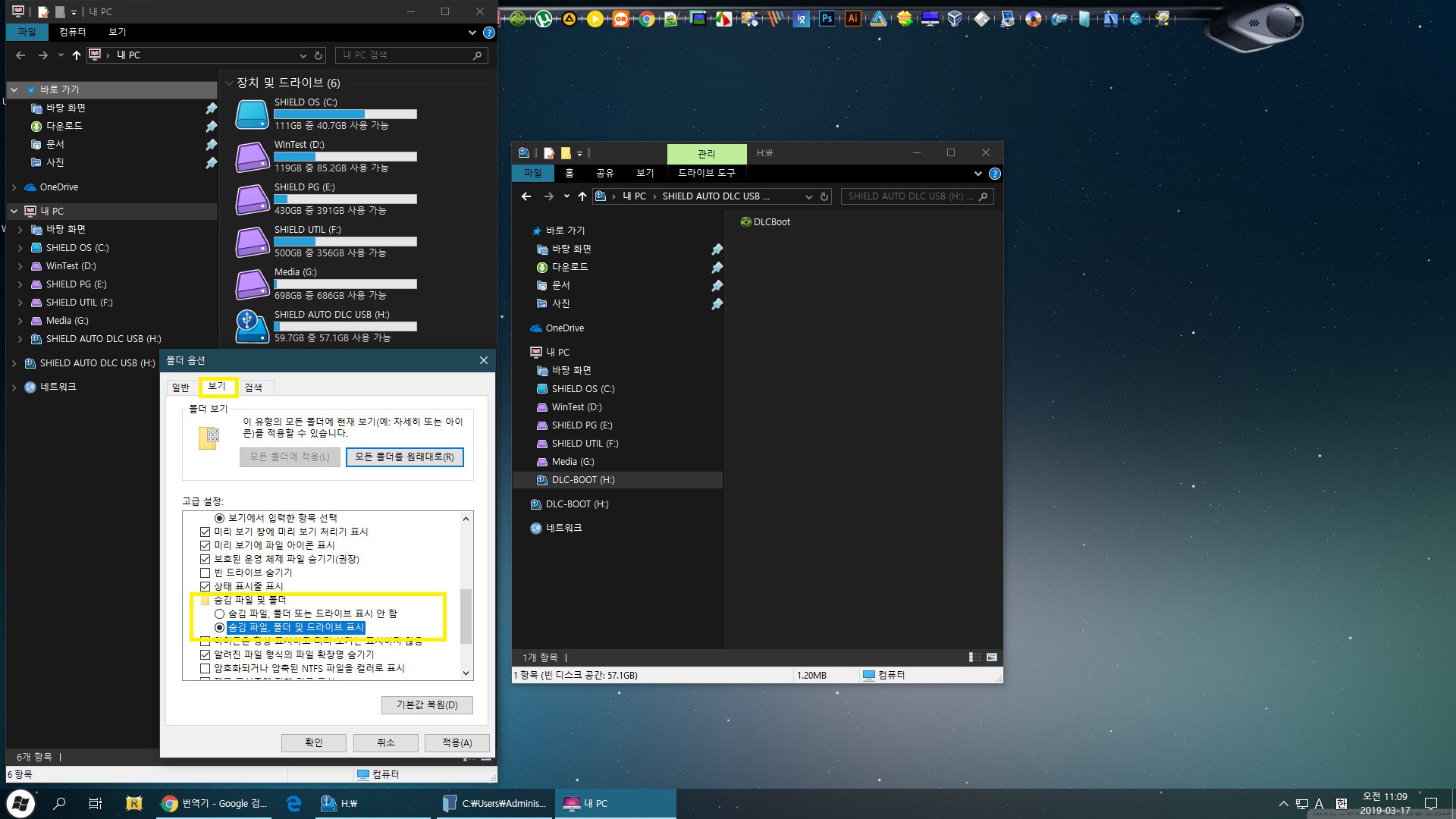Expand SHIELD OS (C:) tree node, left window
1456x819 pixels.
click(x=20, y=248)
